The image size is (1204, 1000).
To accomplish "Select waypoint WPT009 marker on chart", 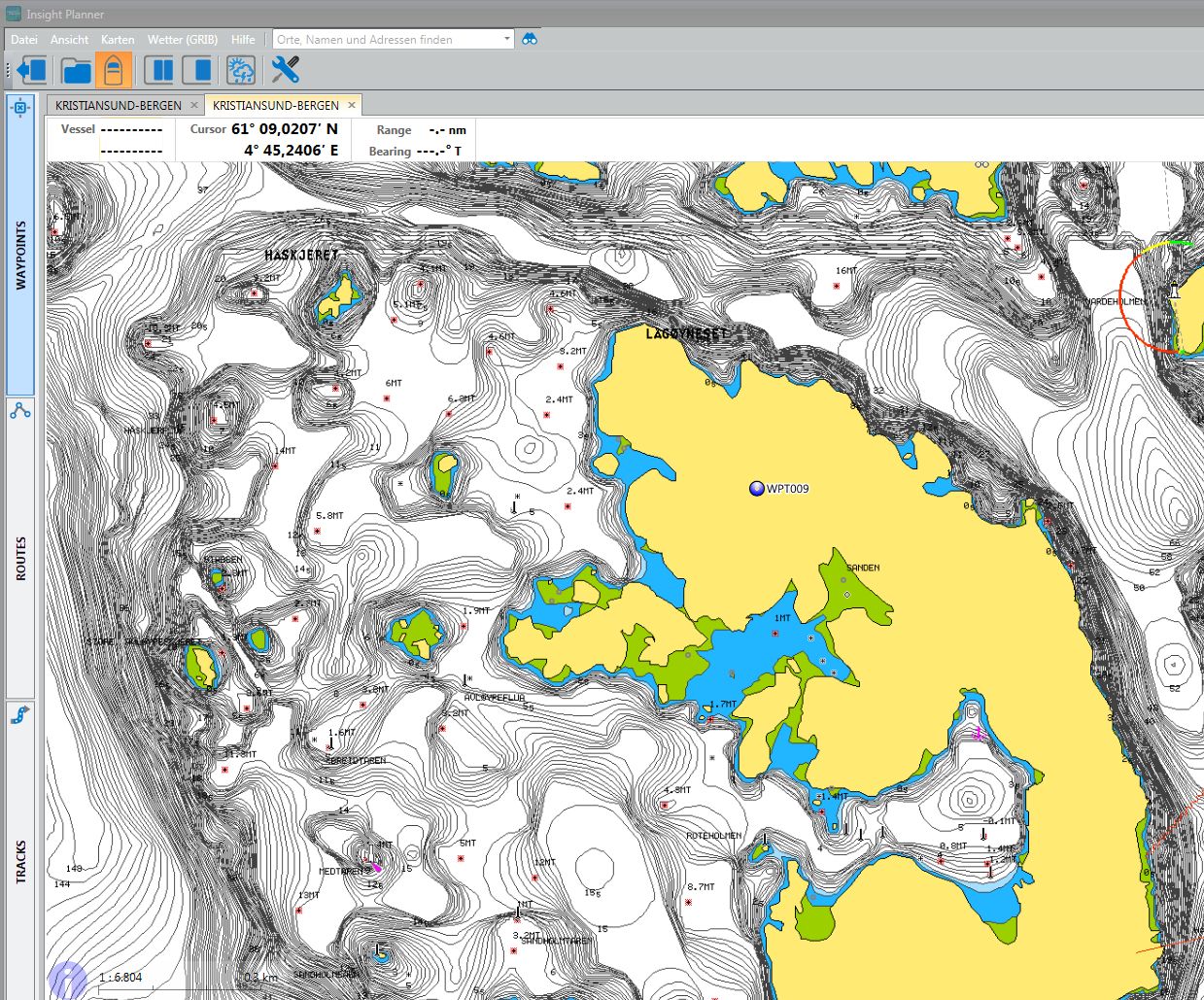I will point(756,488).
